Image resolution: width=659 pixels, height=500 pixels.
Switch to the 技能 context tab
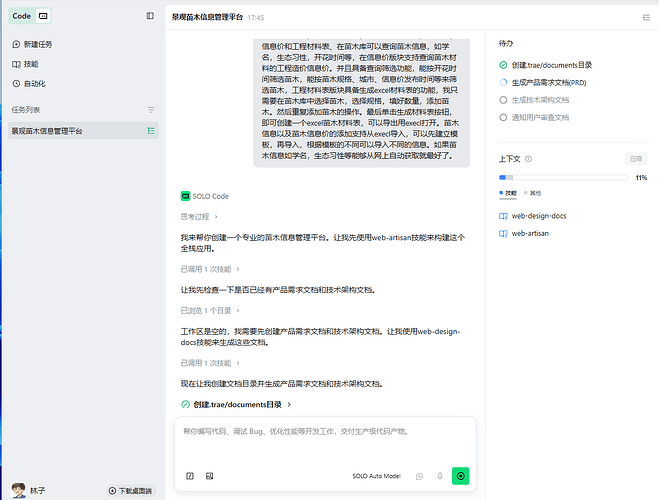tap(508, 193)
